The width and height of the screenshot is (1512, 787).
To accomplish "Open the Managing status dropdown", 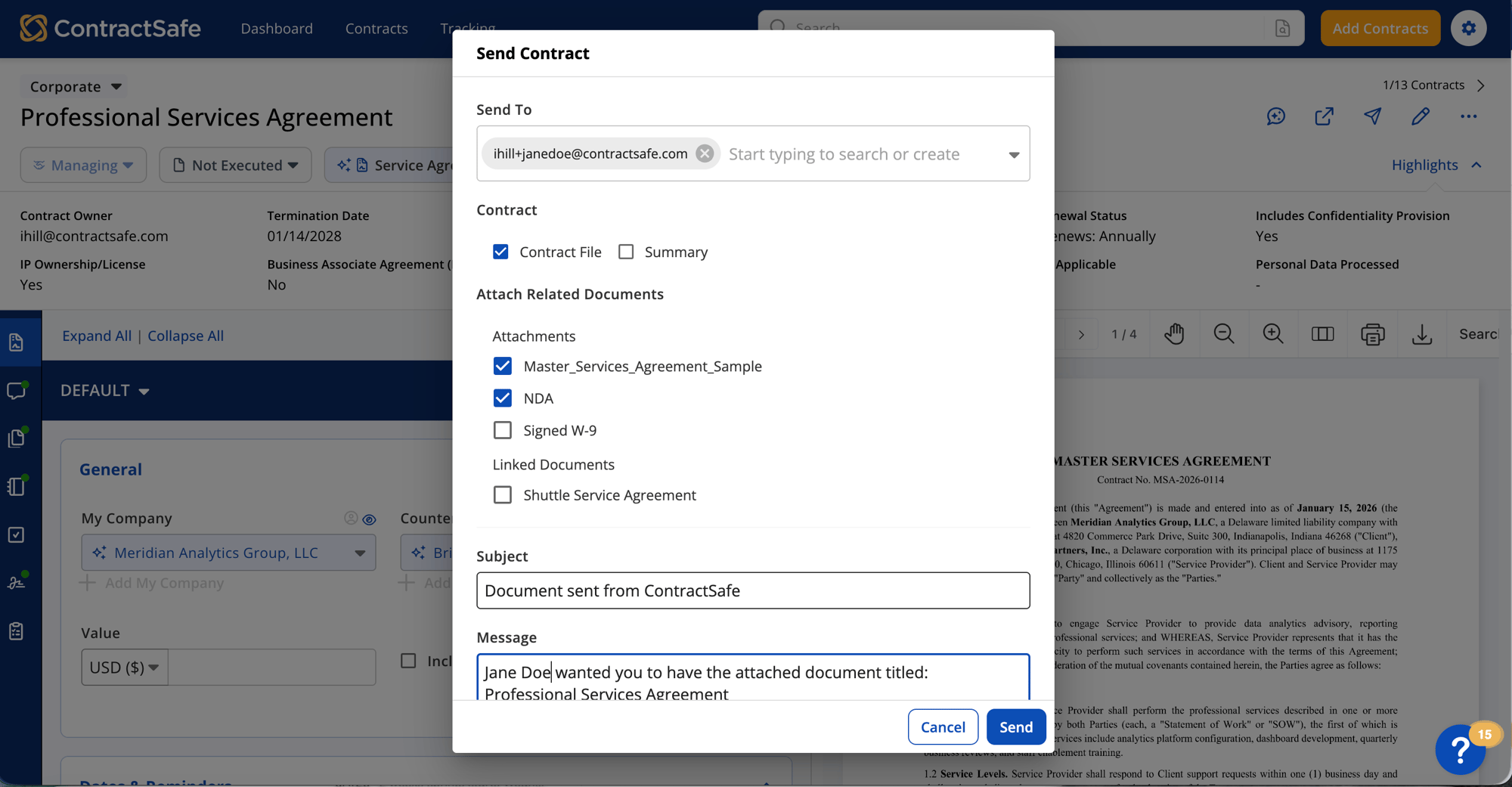I will point(83,165).
